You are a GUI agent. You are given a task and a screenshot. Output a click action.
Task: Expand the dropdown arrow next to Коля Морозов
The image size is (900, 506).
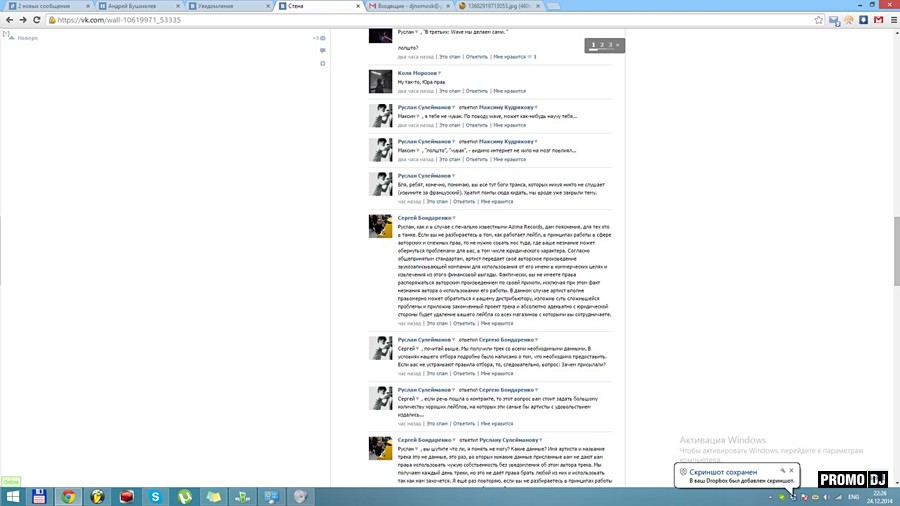tap(439, 73)
